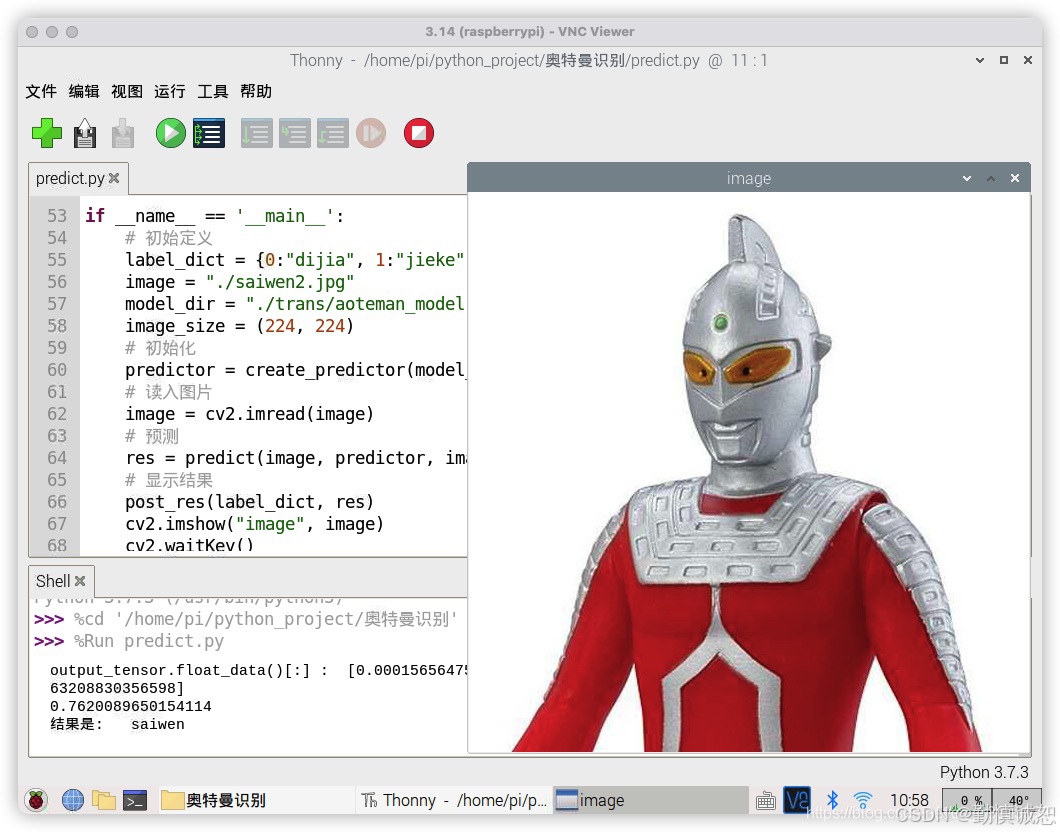Click the output_tensor.float_data shell line

(258, 670)
